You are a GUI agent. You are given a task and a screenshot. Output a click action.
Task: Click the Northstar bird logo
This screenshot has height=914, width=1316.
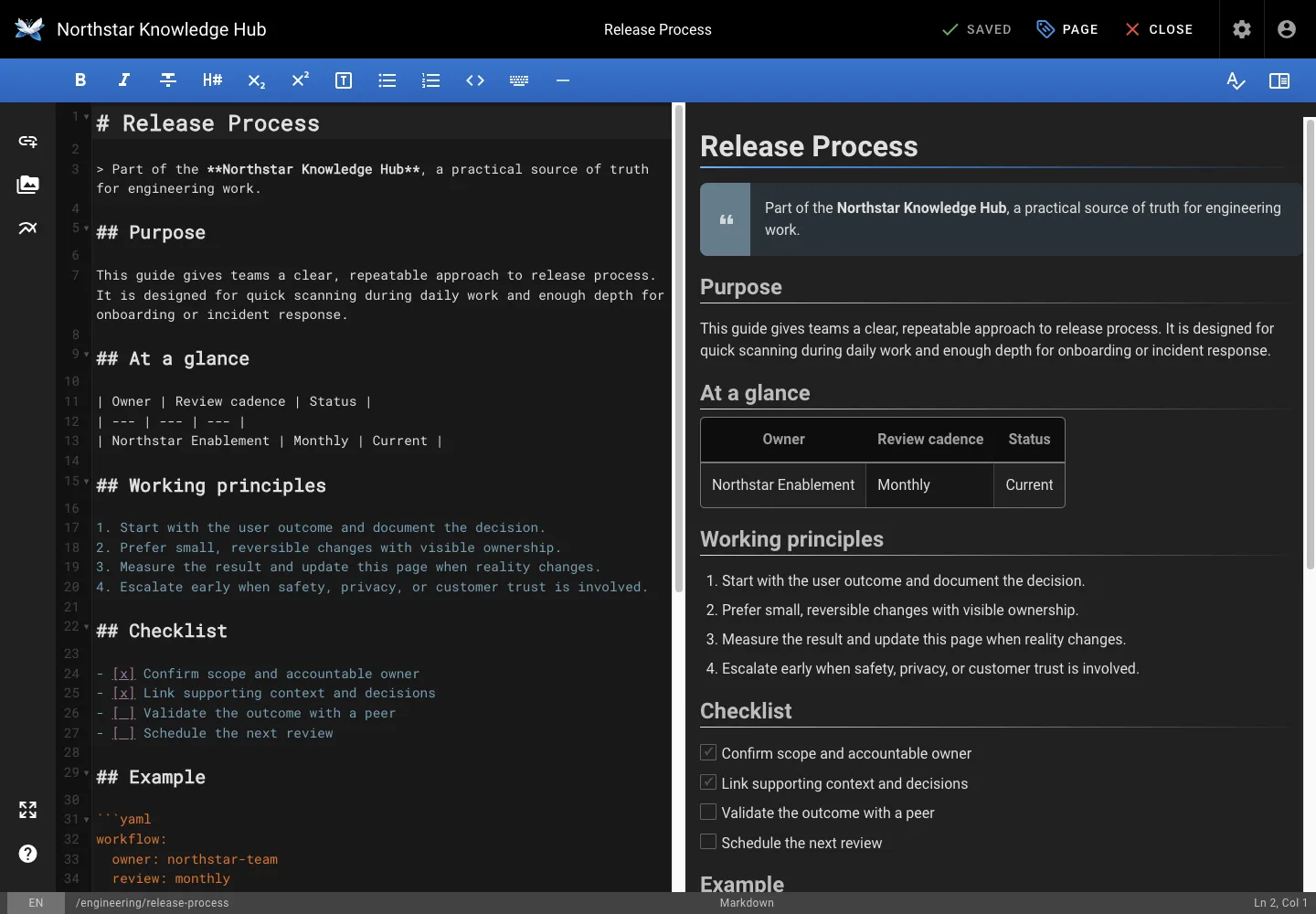[29, 29]
